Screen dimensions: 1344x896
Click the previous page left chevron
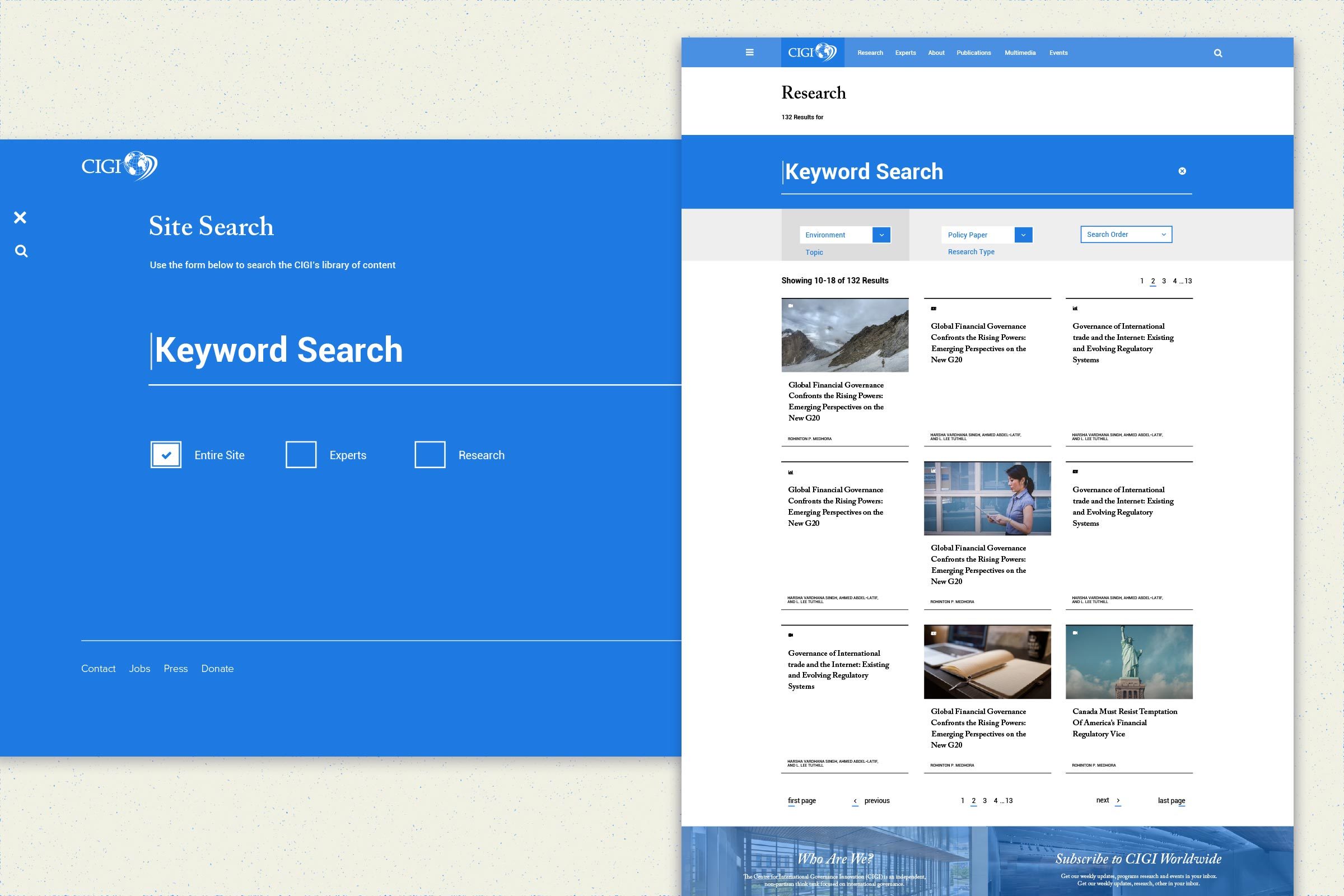tap(855, 801)
